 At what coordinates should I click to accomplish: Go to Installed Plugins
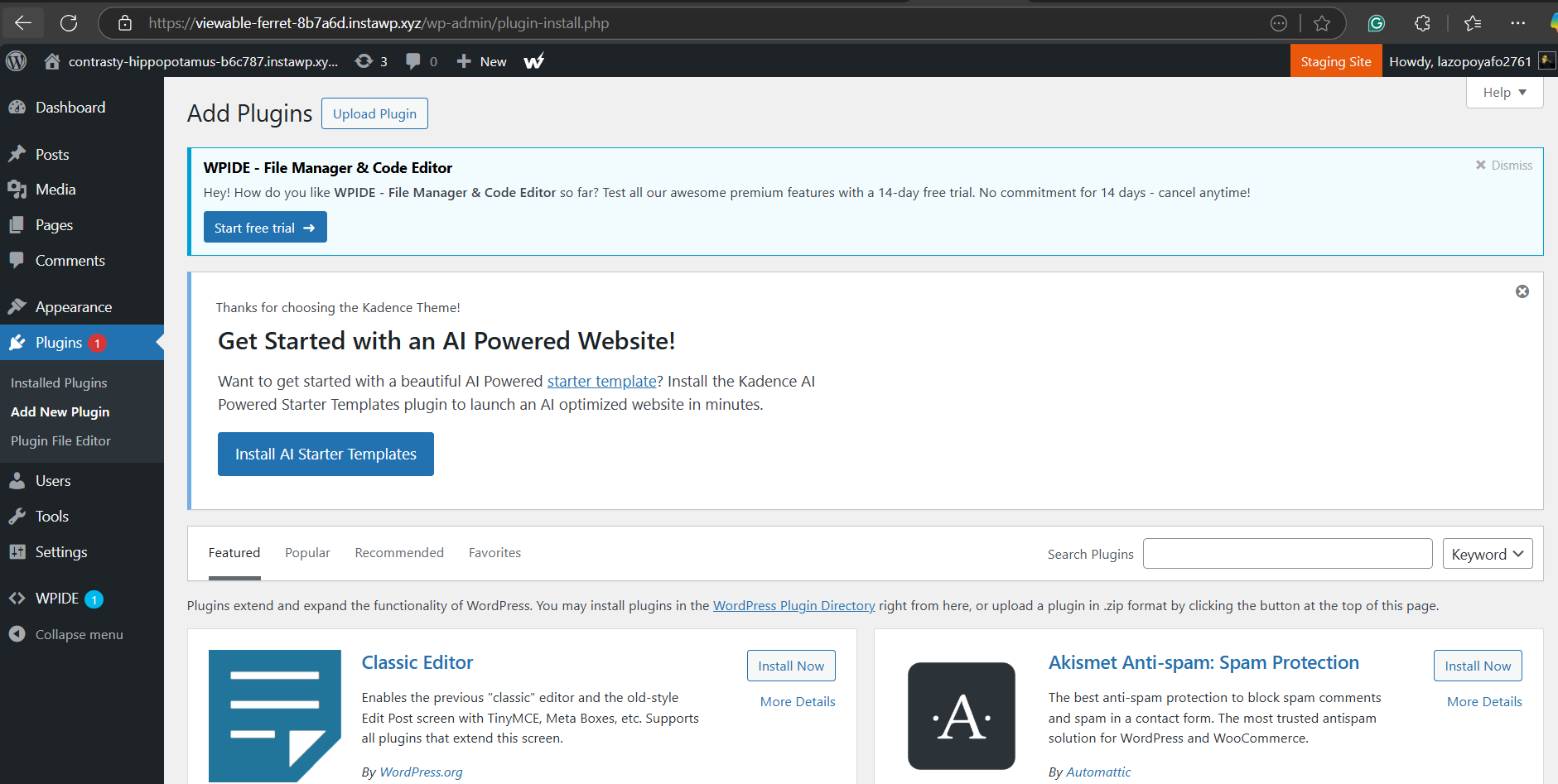pos(59,383)
